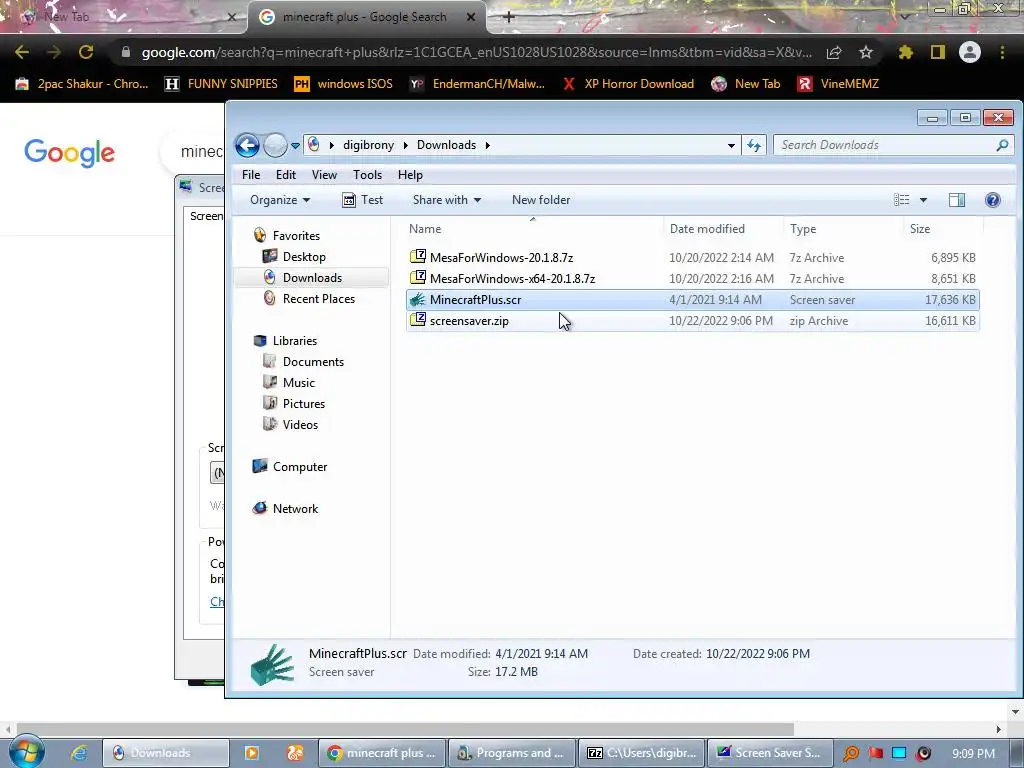Click the Explorer refresh button beside address bar

click(754, 145)
